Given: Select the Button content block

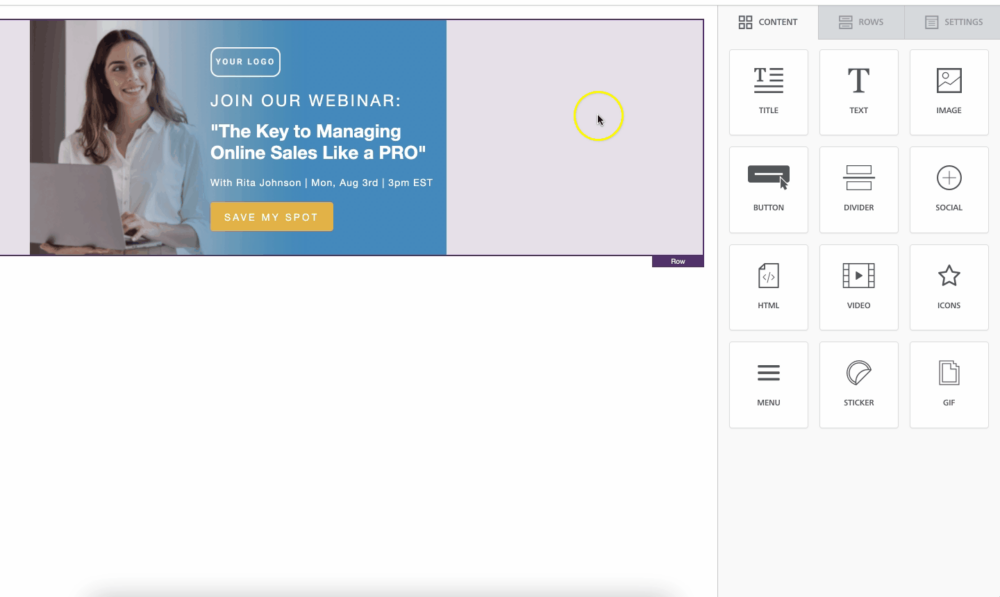Looking at the screenshot, I should [x=768, y=189].
